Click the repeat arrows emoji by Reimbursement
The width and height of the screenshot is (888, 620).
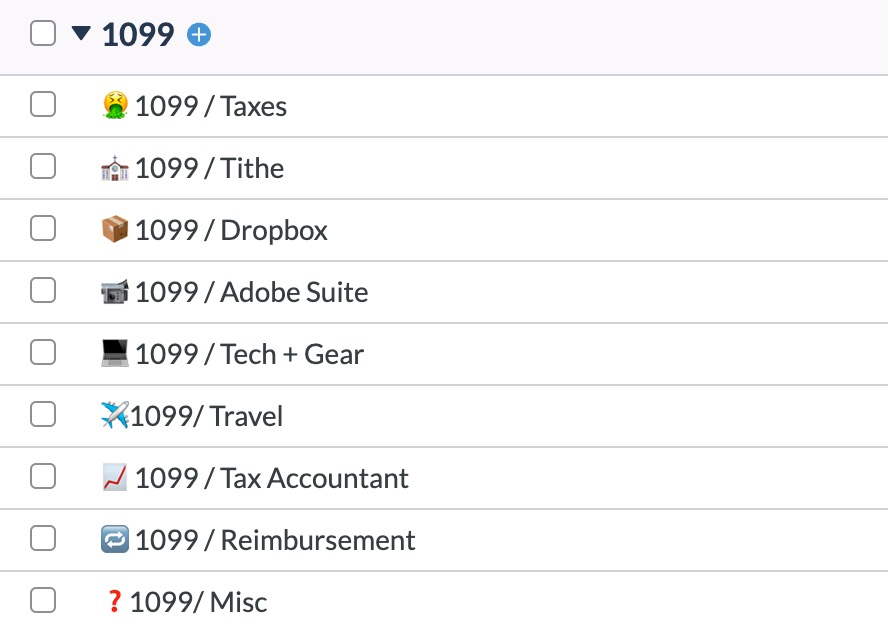(115, 540)
